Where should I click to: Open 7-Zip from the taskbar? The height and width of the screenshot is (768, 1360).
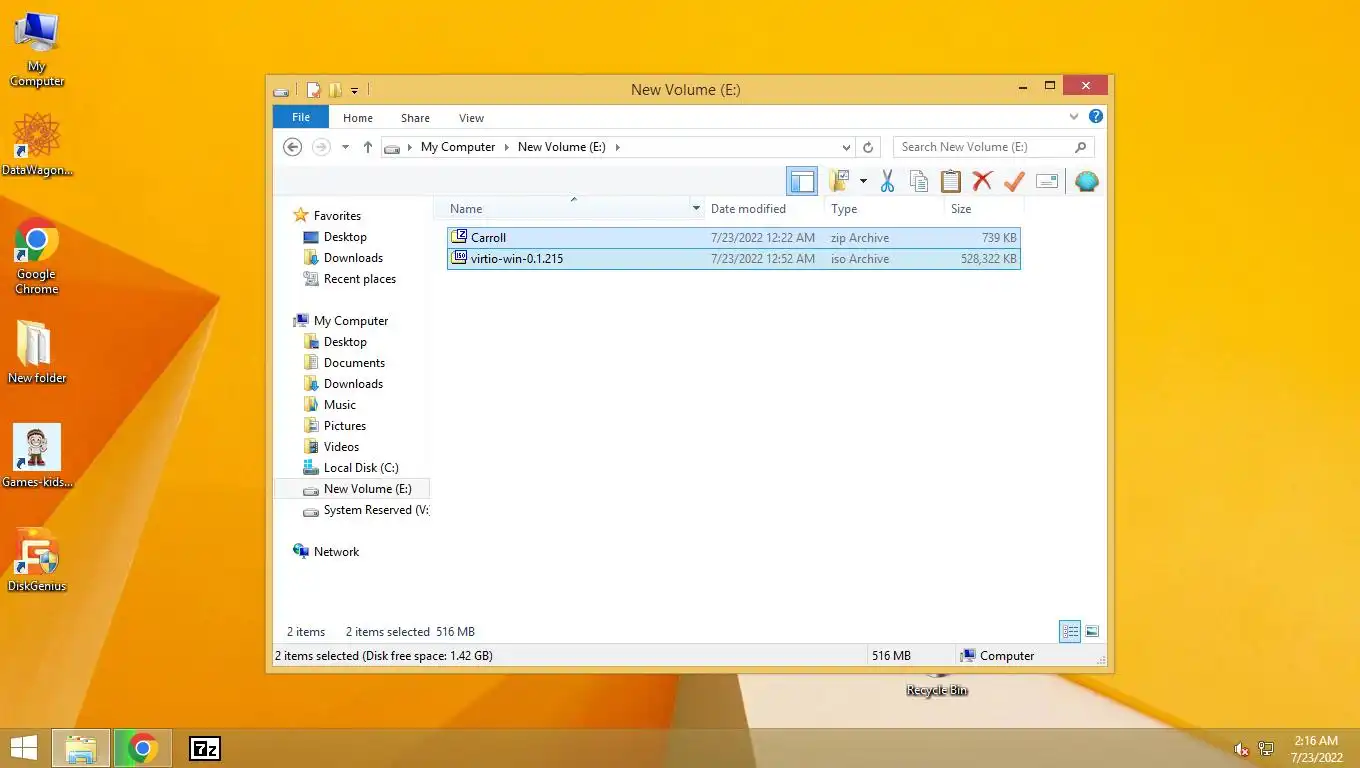point(205,748)
